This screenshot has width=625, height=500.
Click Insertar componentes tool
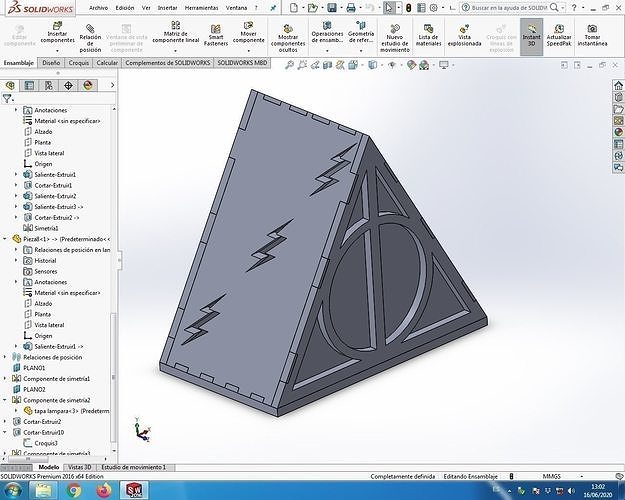57,33
